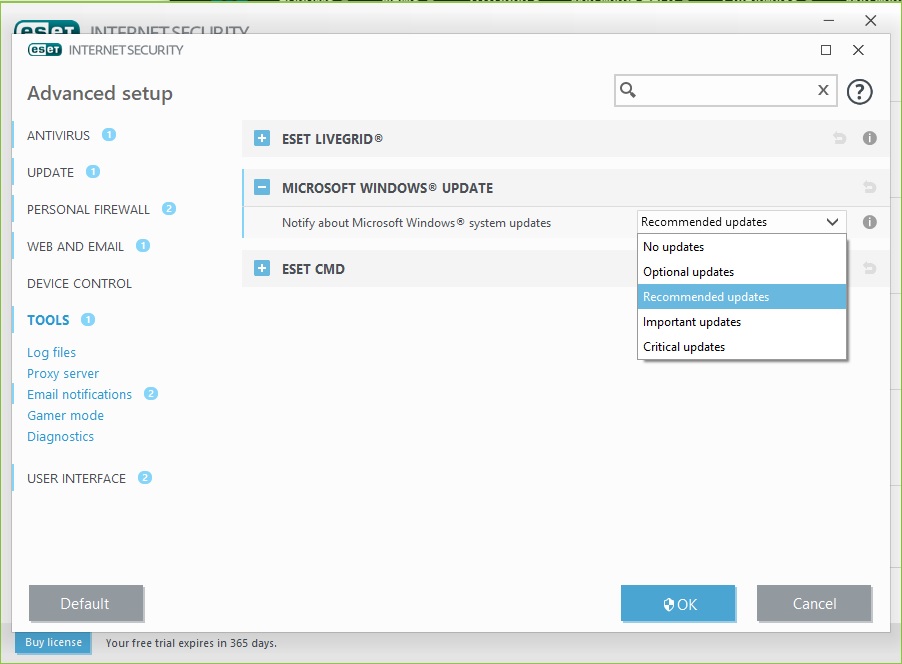The image size is (902, 664).
Task: Focus the Advanced setup search field
Action: 725,90
